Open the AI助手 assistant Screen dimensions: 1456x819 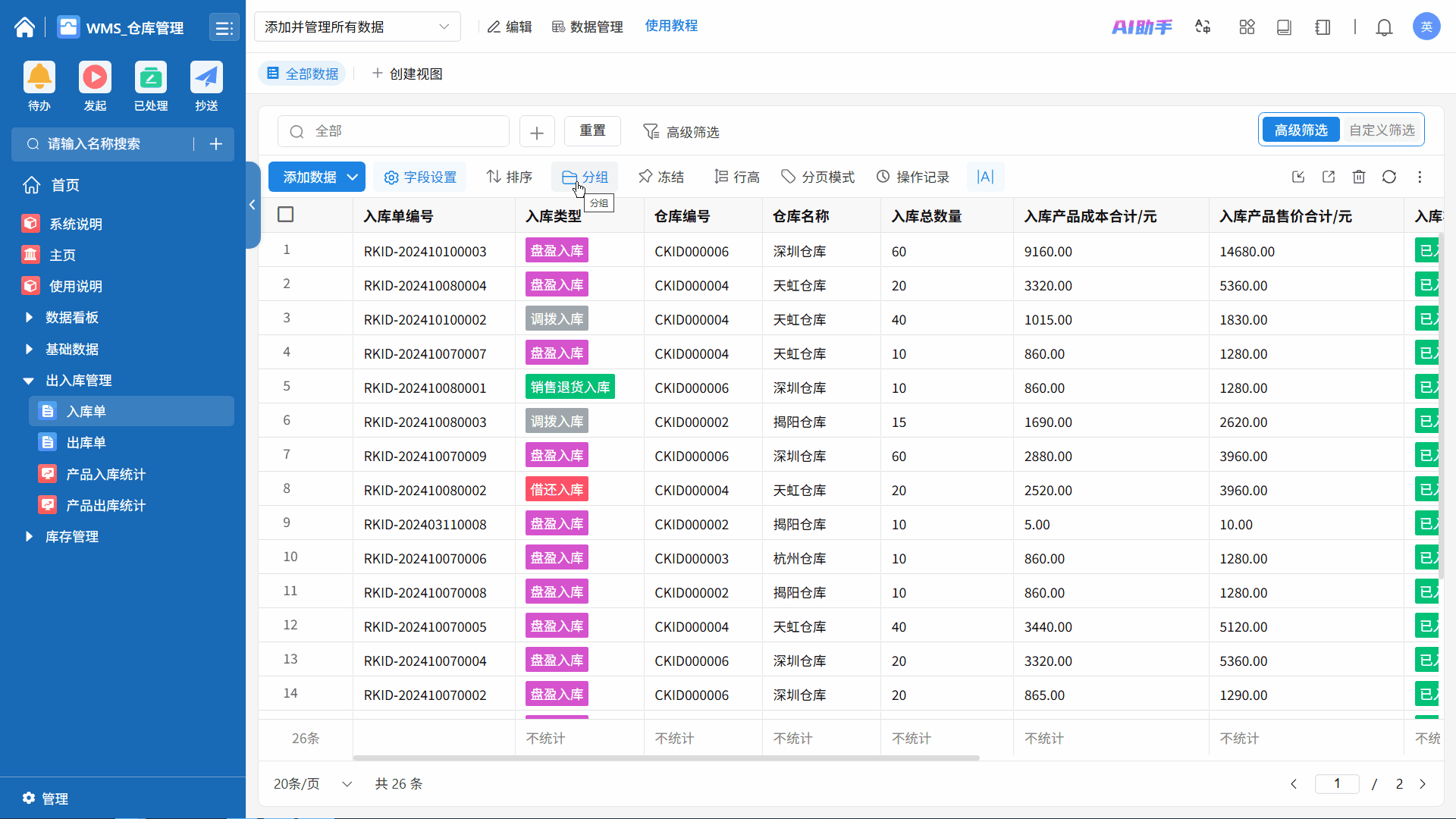click(1141, 27)
